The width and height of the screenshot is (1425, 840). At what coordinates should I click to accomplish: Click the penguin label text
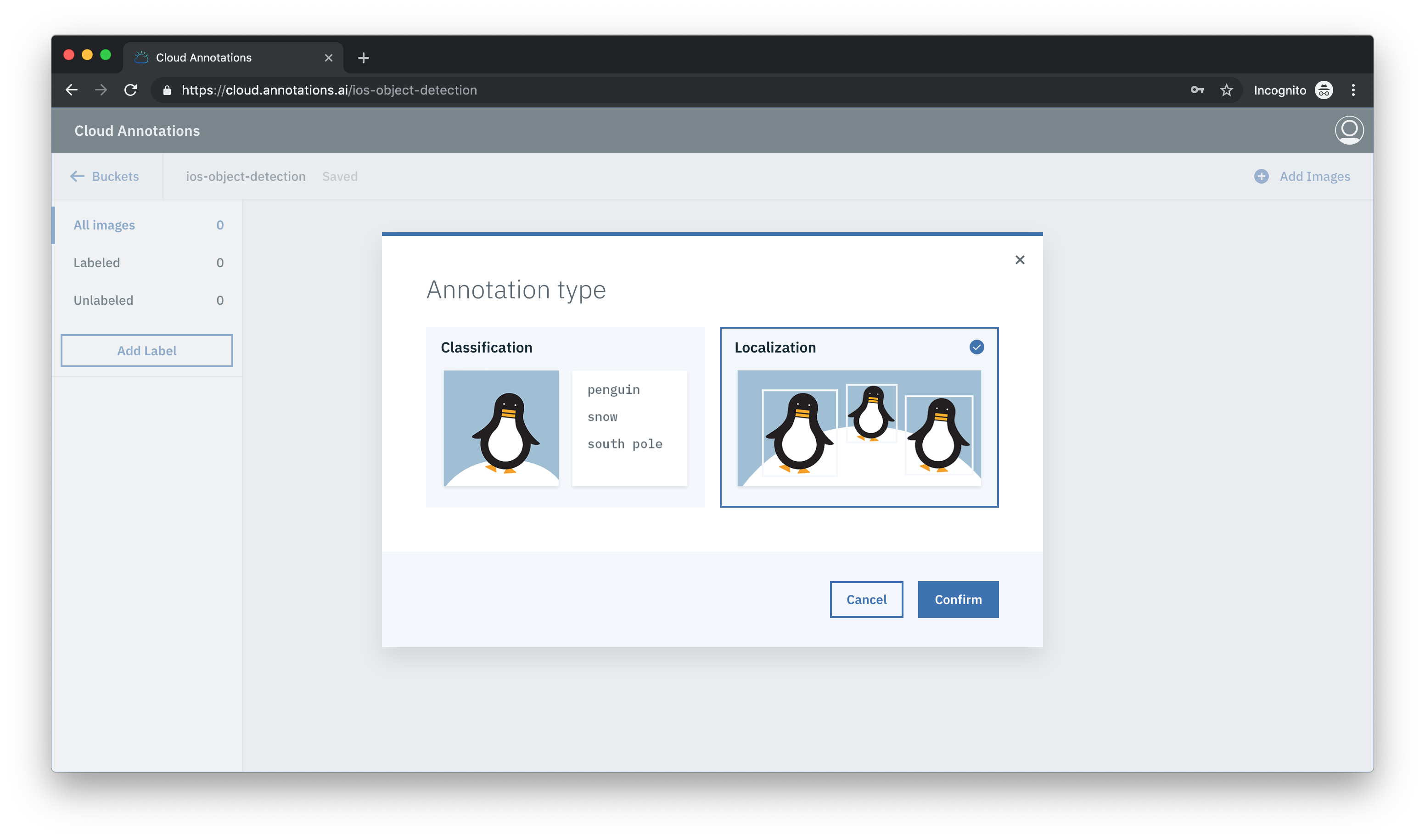point(614,390)
